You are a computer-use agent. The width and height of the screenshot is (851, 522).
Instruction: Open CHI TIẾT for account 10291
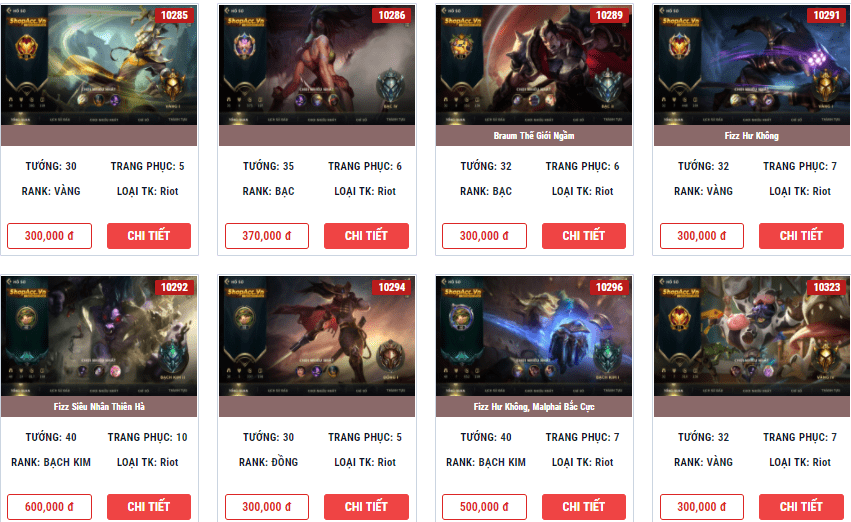coord(801,235)
